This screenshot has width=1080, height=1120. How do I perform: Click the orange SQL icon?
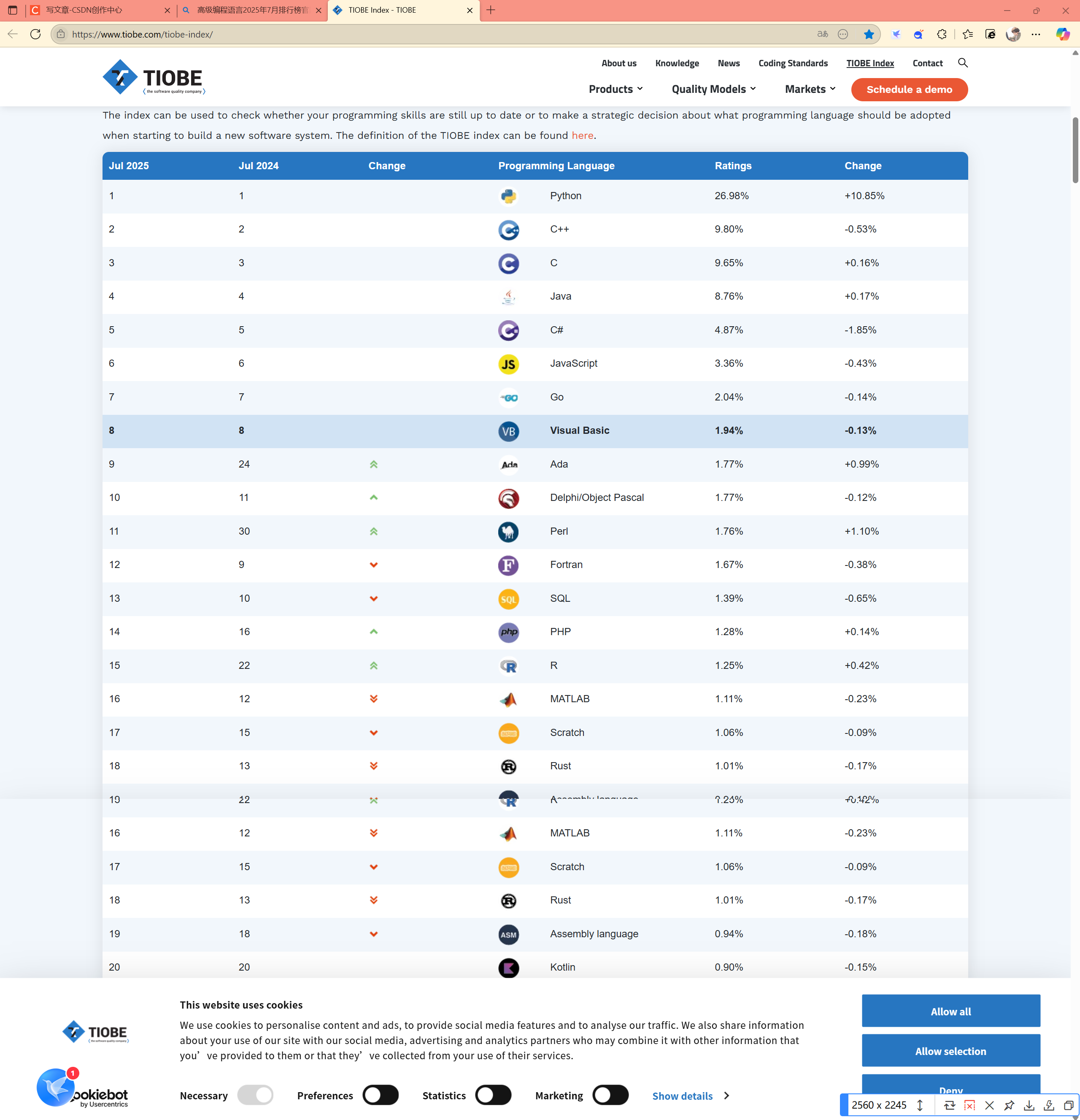[x=508, y=599]
